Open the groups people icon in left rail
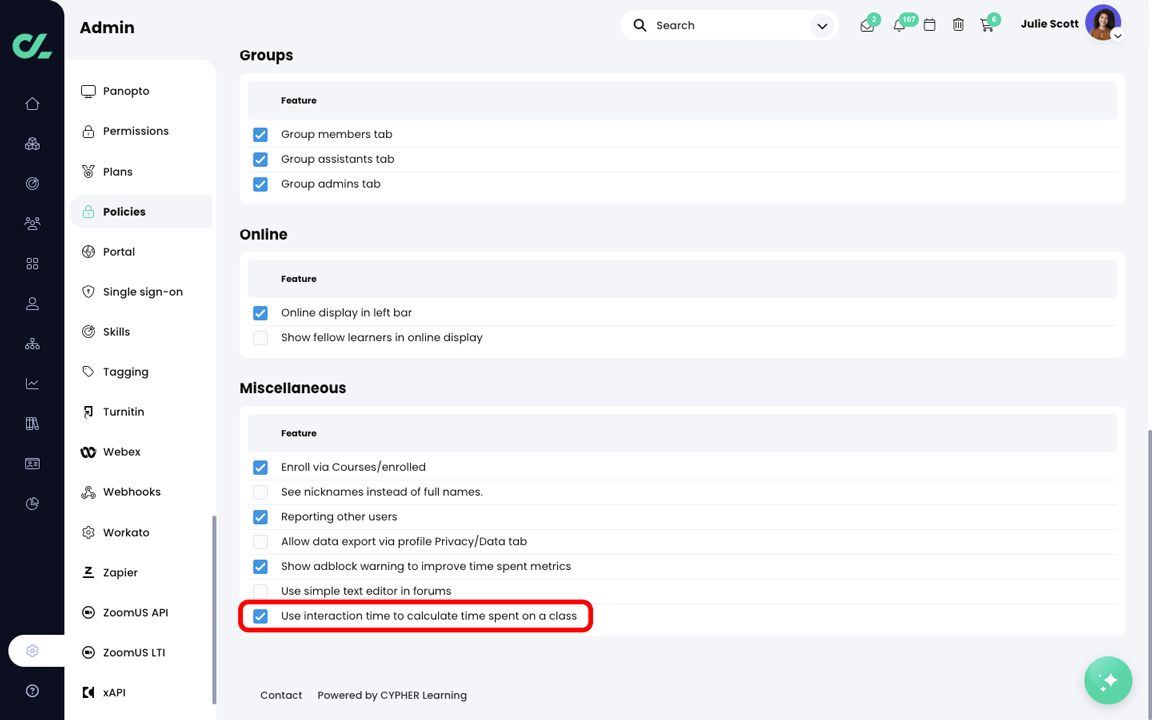 pyautogui.click(x=32, y=223)
